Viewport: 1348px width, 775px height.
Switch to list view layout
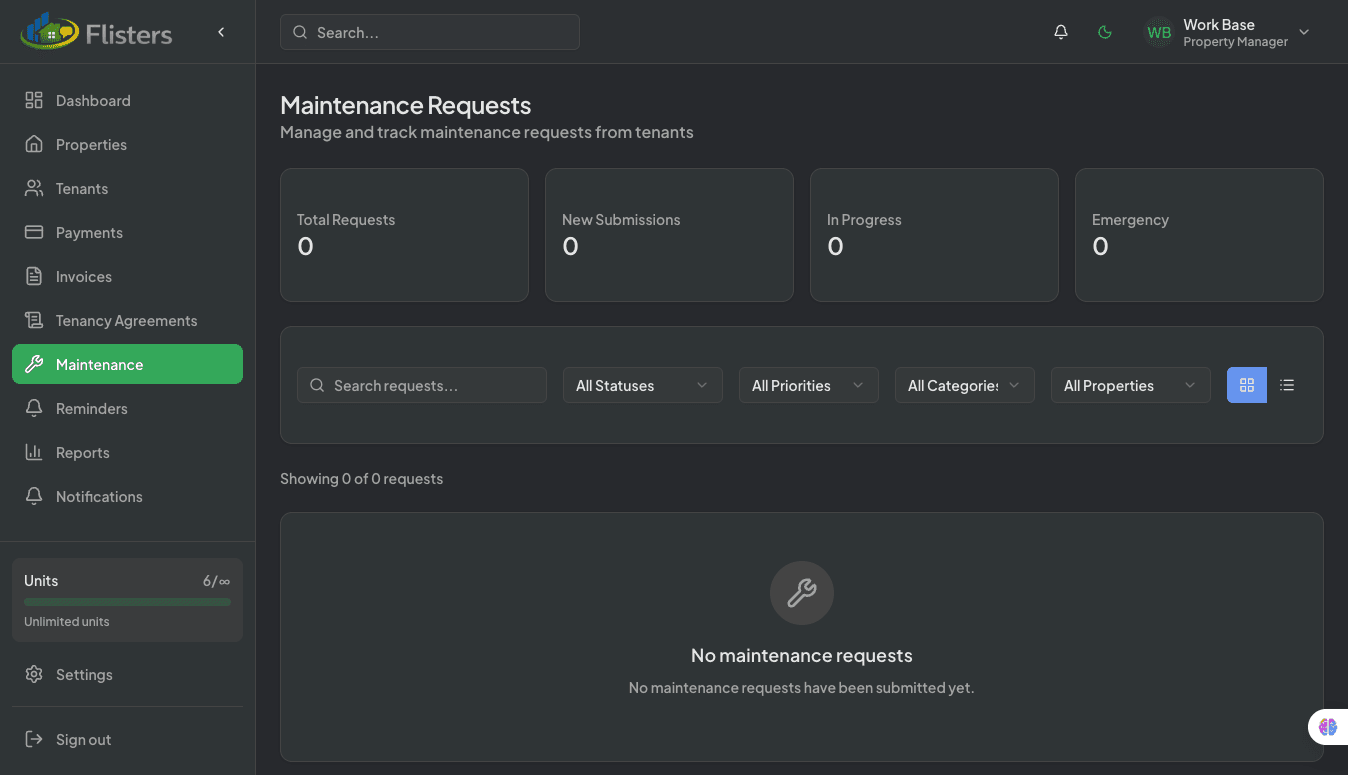click(1287, 385)
